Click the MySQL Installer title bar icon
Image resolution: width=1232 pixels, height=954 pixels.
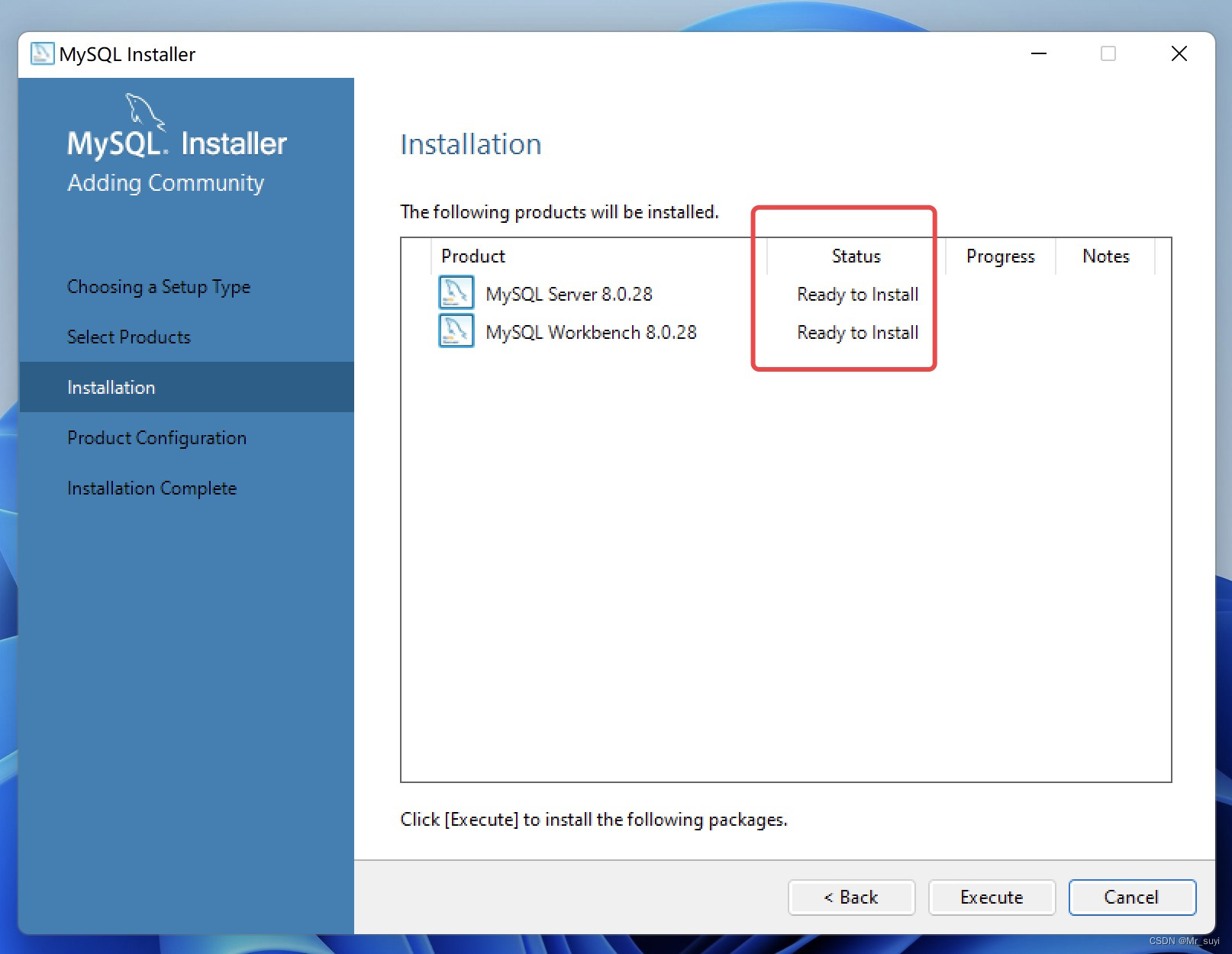click(42, 53)
